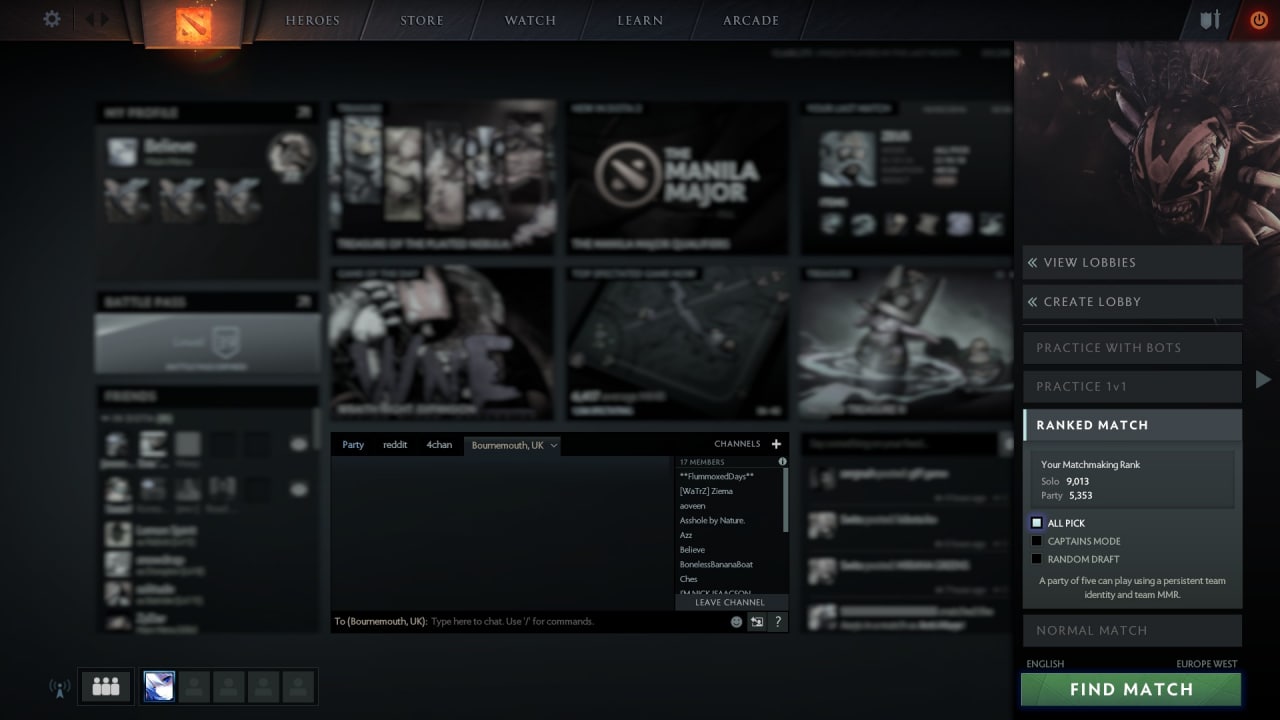This screenshot has height=720, width=1280.
Task: Check the Captains Mode option
Action: 1037,541
